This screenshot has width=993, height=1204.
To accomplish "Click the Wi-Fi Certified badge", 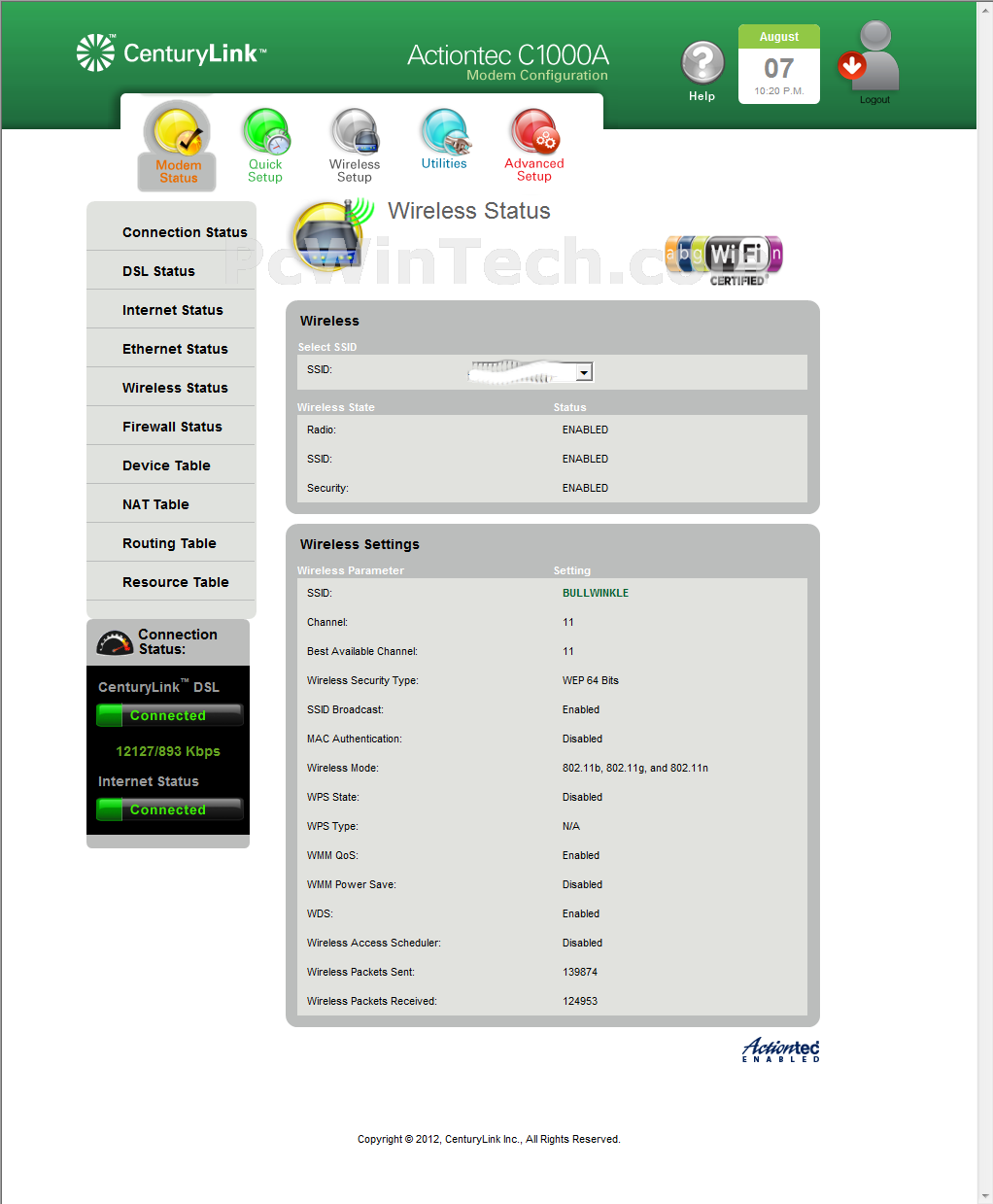I will pyautogui.click(x=725, y=259).
